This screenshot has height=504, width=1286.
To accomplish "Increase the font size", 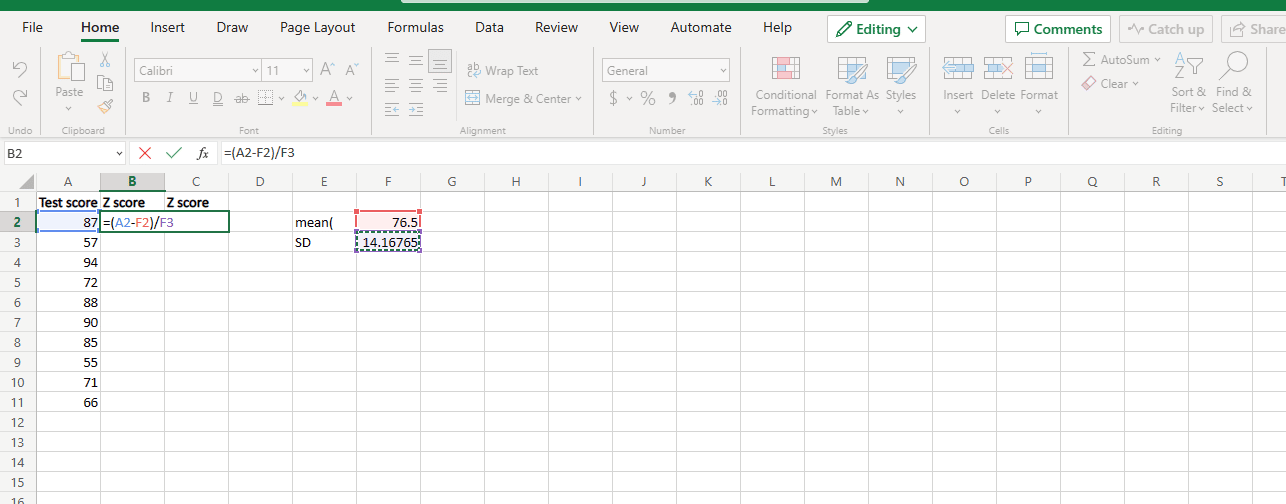I will (x=328, y=70).
